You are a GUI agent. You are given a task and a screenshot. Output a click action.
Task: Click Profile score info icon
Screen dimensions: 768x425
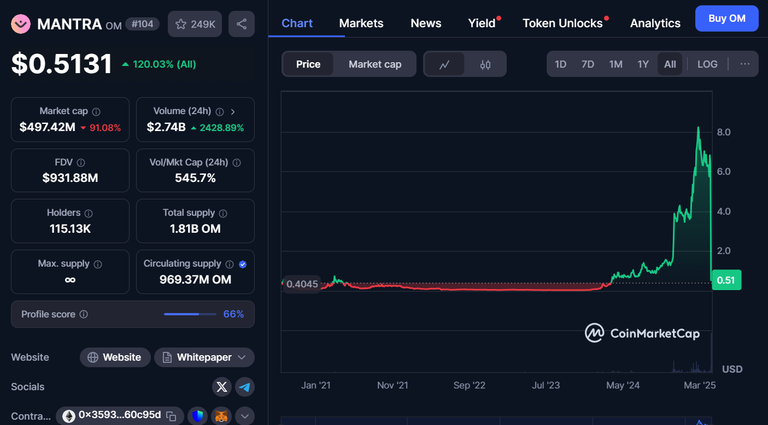pyautogui.click(x=84, y=314)
